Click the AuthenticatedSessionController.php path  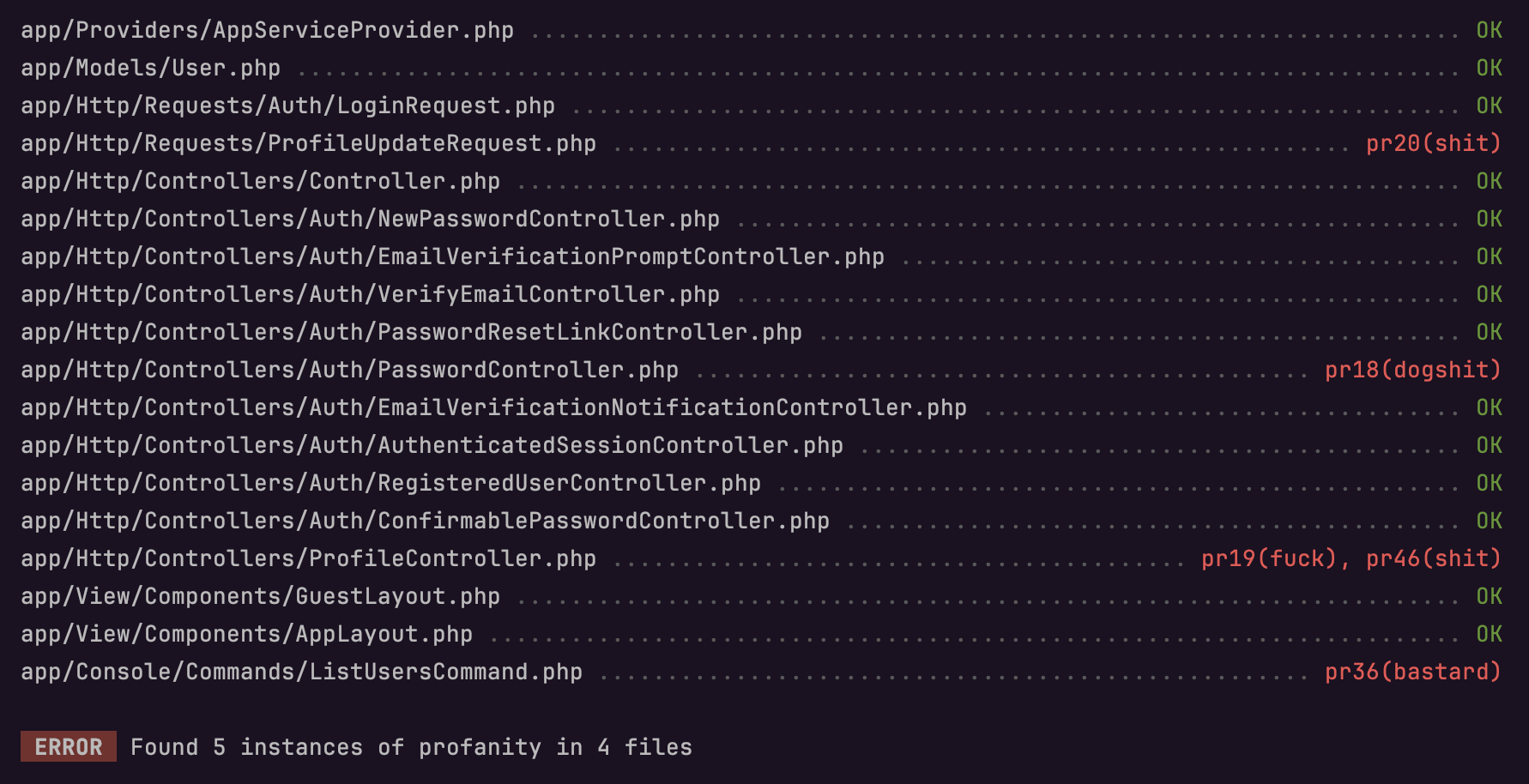[432, 445]
